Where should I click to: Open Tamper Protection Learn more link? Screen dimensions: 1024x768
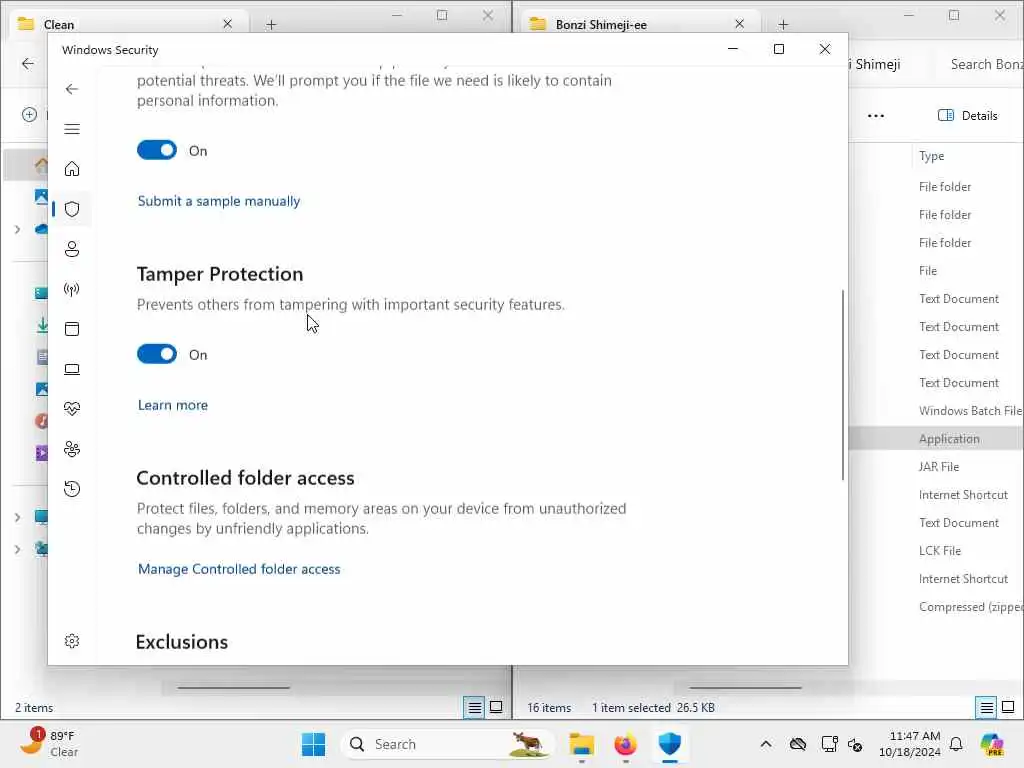(172, 405)
